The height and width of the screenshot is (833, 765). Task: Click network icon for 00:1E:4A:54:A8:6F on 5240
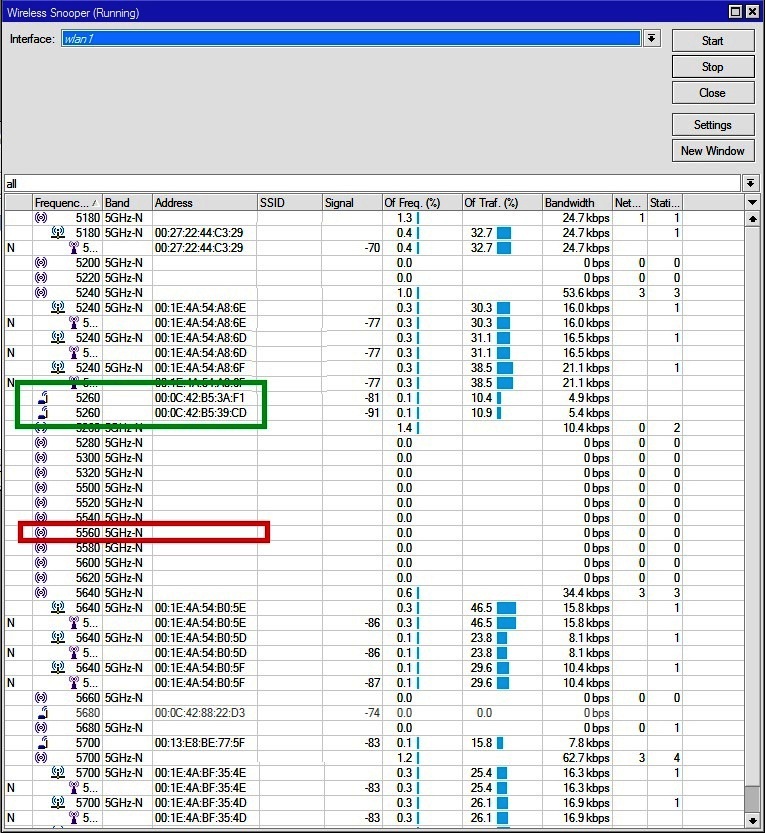pos(58,367)
